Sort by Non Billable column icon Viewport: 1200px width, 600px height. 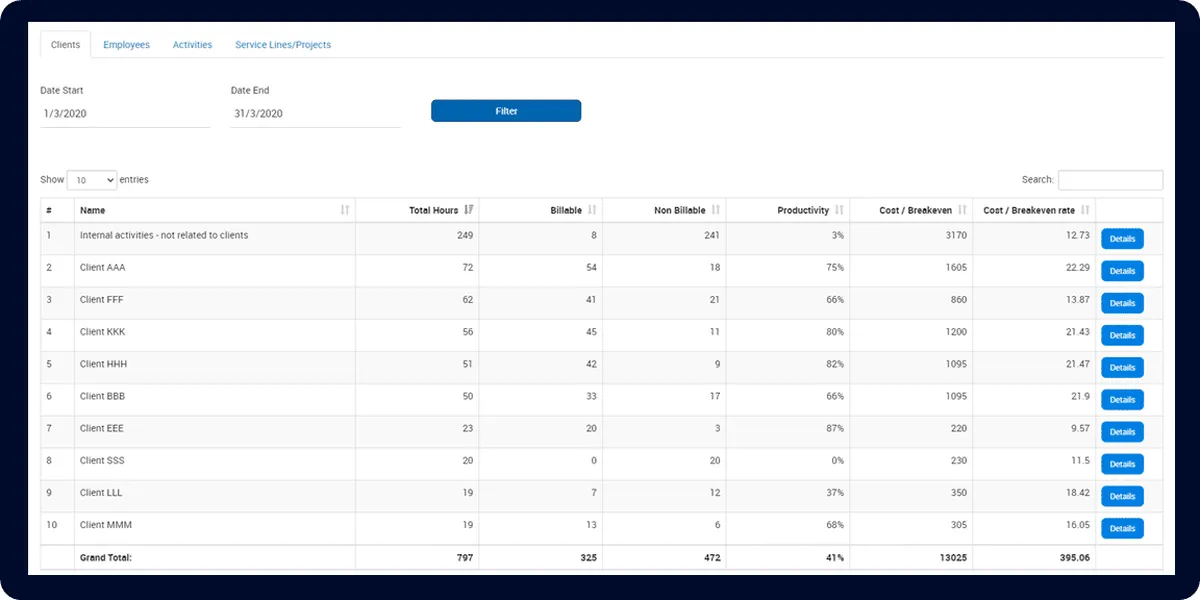pyautogui.click(x=715, y=210)
